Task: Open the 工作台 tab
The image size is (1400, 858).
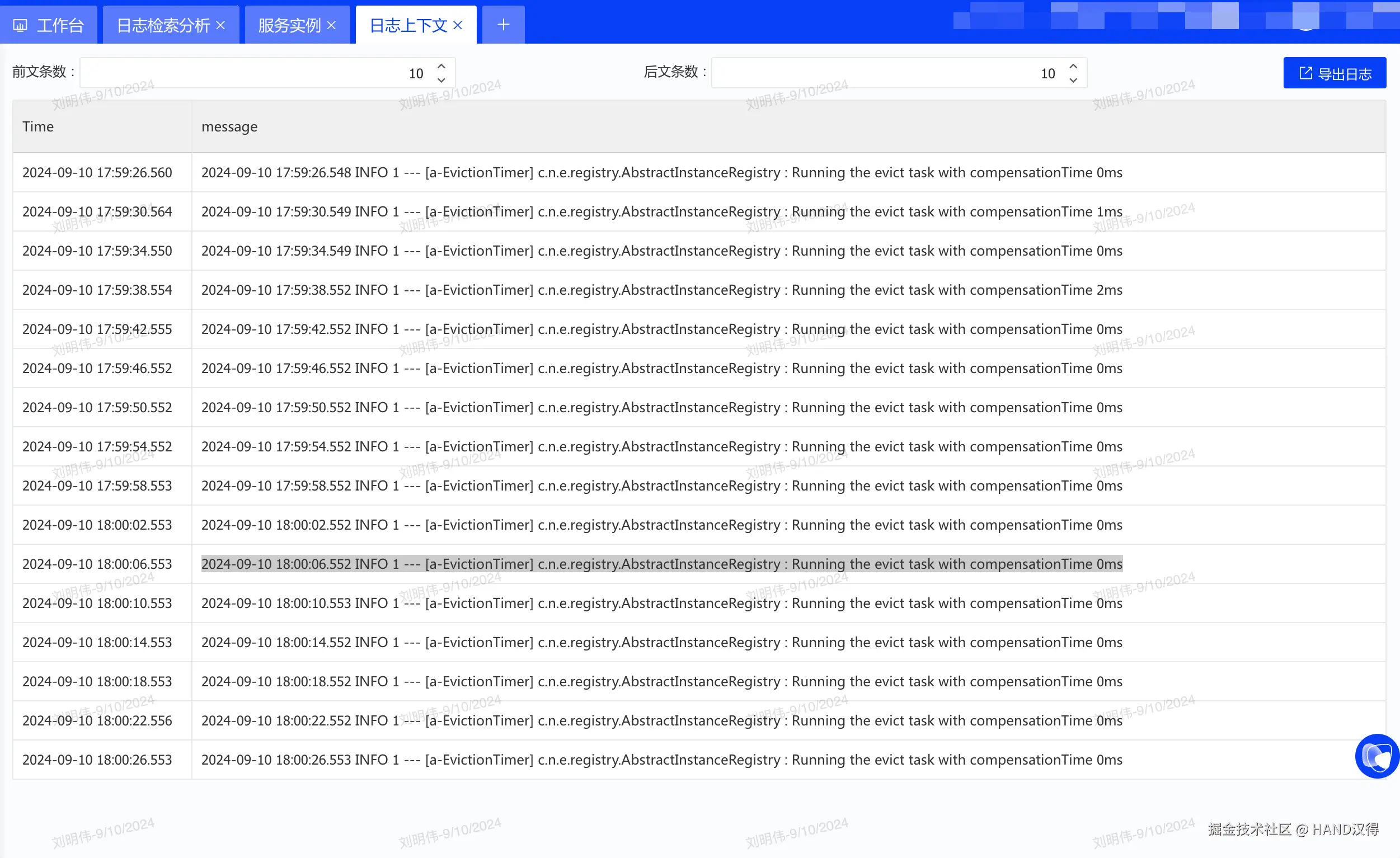Action: click(x=60, y=26)
